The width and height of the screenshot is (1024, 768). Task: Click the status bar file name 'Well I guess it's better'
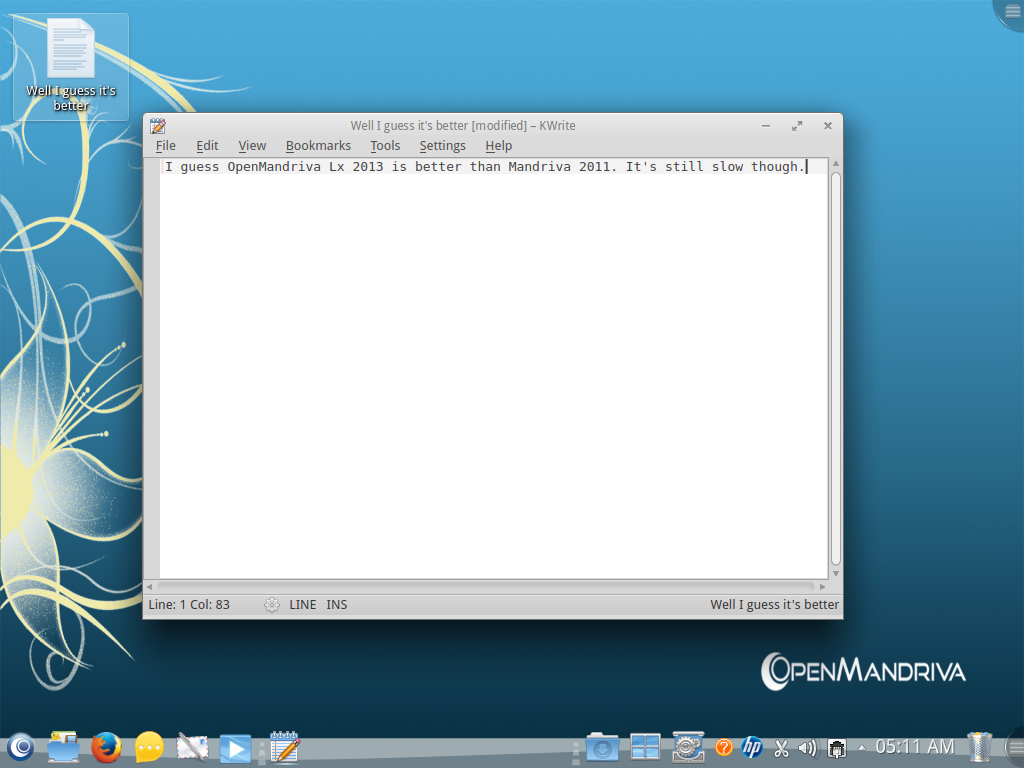tap(775, 605)
